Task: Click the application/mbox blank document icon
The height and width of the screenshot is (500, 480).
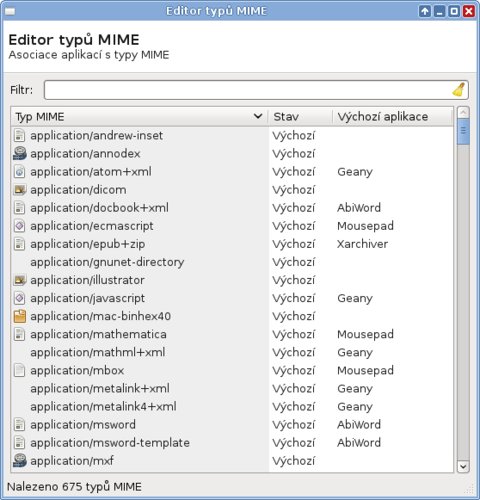Action: pyautogui.click(x=20, y=370)
